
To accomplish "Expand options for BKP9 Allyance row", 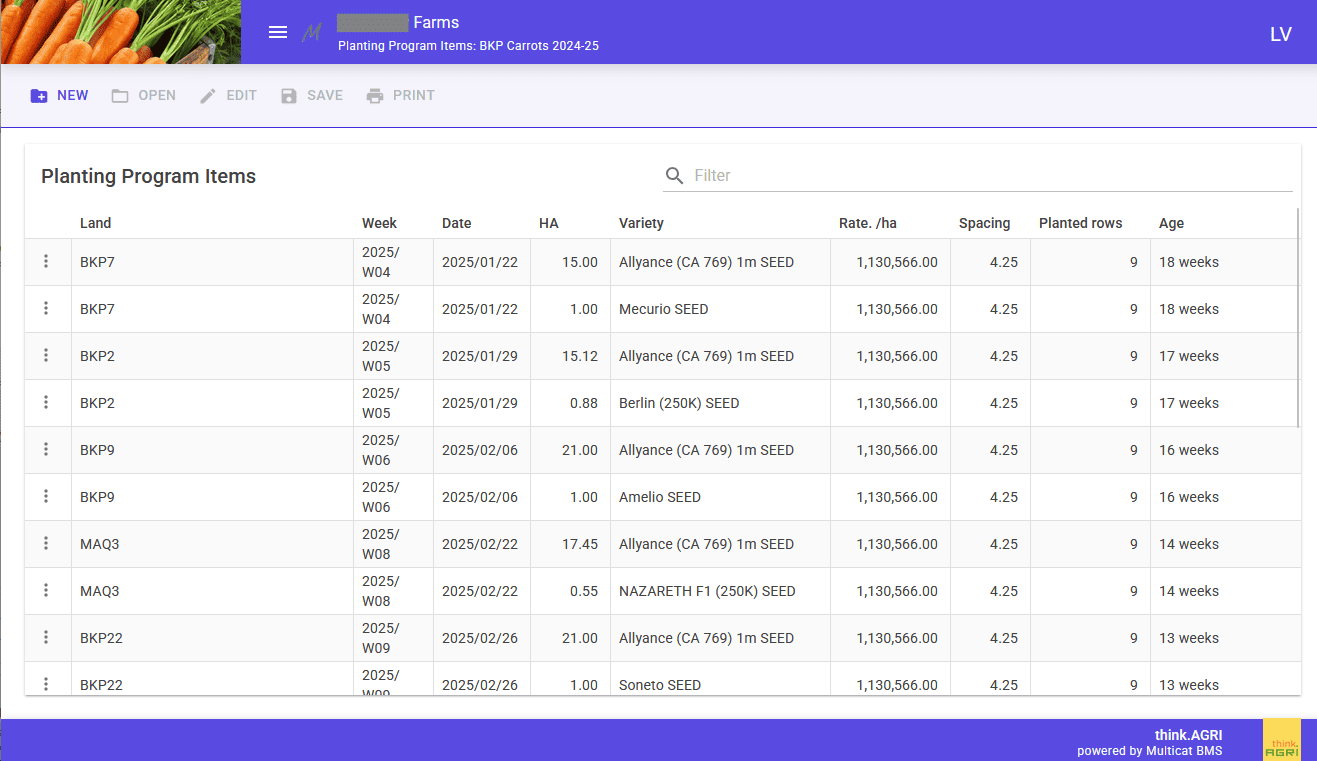I will (46, 450).
